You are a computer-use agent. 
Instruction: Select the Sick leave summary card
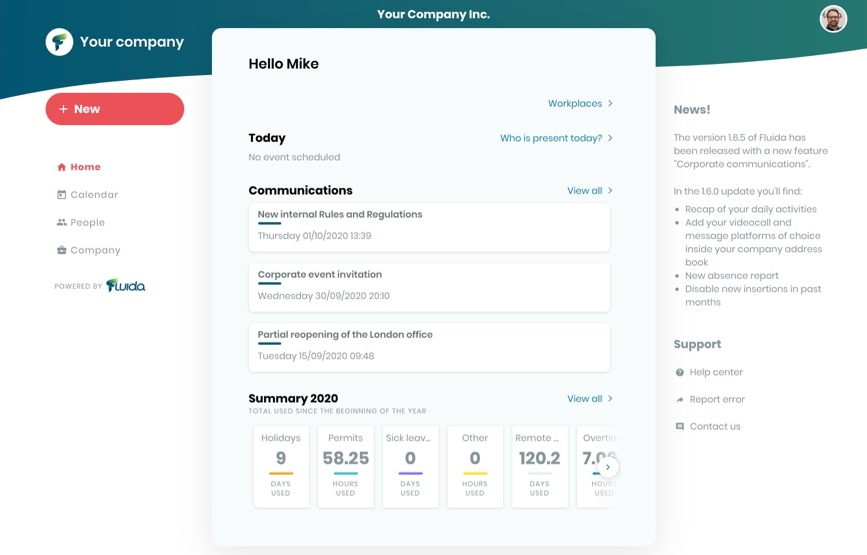click(410, 467)
